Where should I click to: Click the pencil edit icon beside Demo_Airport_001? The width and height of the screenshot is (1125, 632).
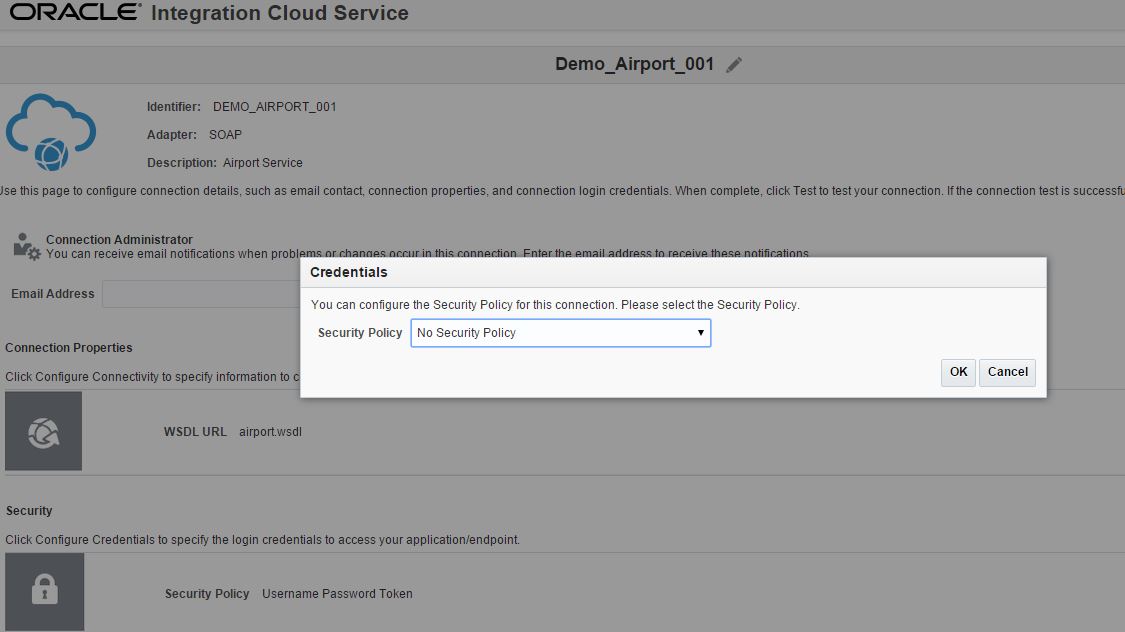point(733,65)
